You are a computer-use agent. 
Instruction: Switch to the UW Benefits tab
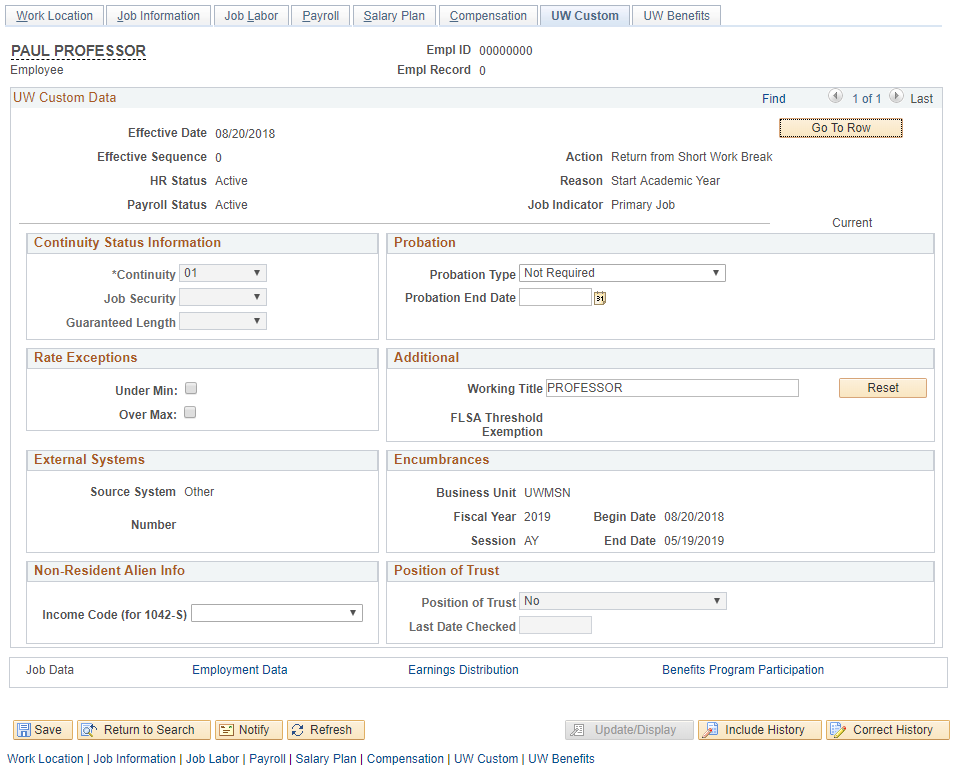click(677, 15)
